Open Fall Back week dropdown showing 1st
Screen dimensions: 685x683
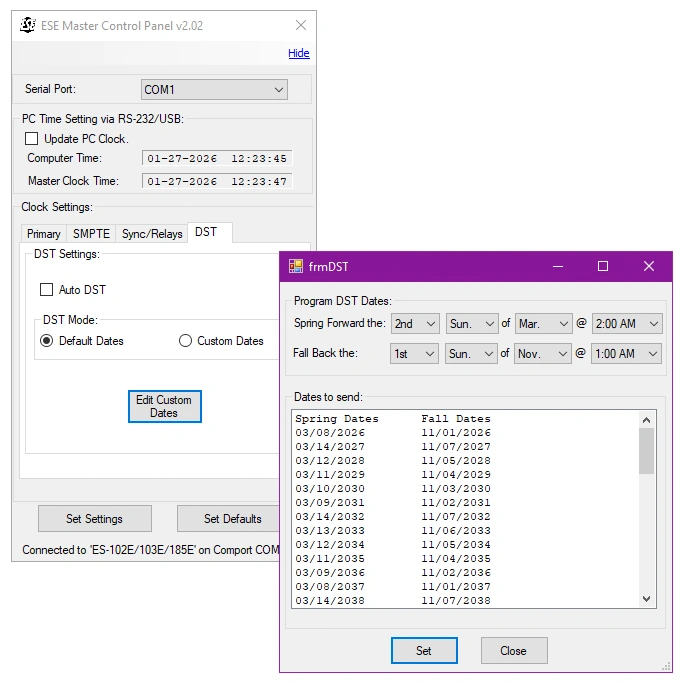[x=414, y=354]
